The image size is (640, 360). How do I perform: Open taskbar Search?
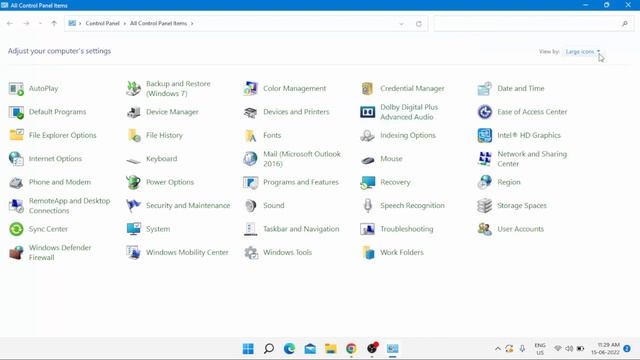pyautogui.click(x=269, y=349)
